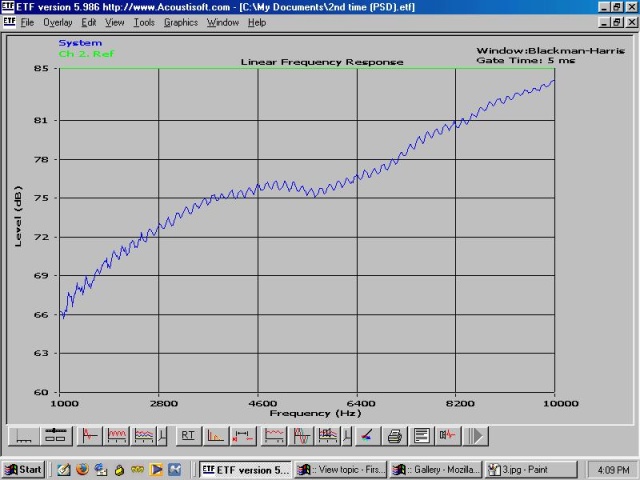Click the energy decay curve toolbar icon

[x=216, y=436]
